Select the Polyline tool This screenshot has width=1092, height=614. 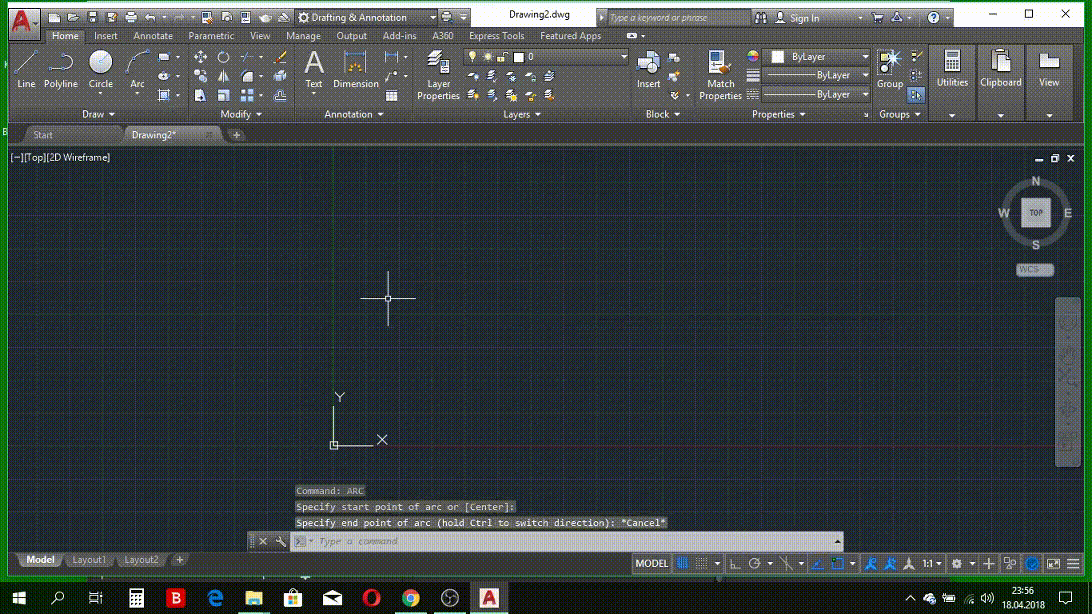coord(61,69)
